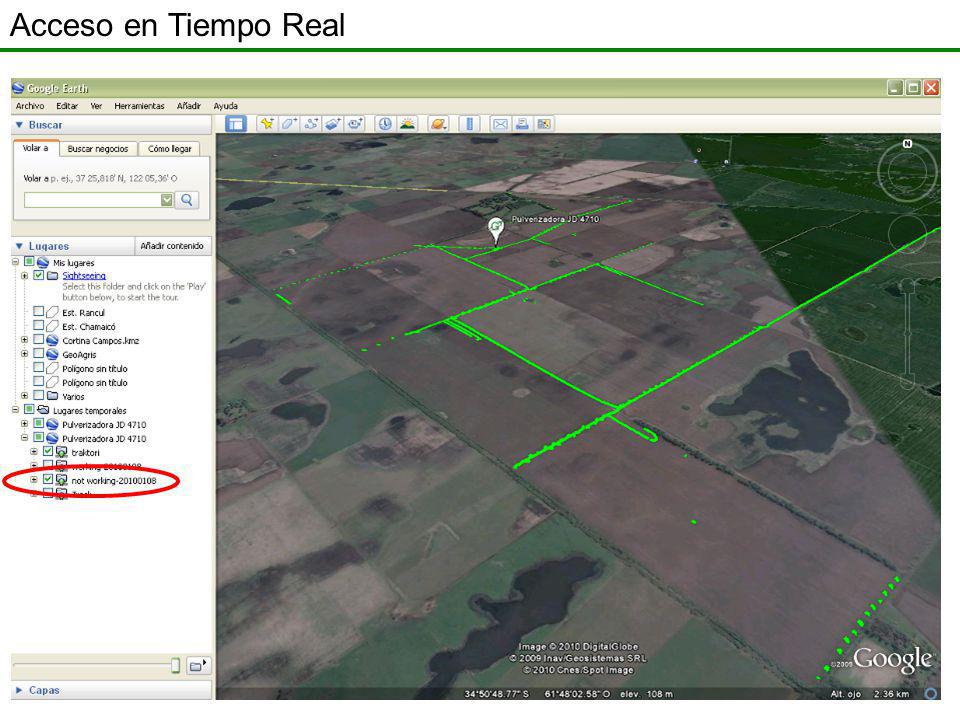Click the Email envelope toolbar icon
This screenshot has height=720, width=960.
(x=500, y=124)
